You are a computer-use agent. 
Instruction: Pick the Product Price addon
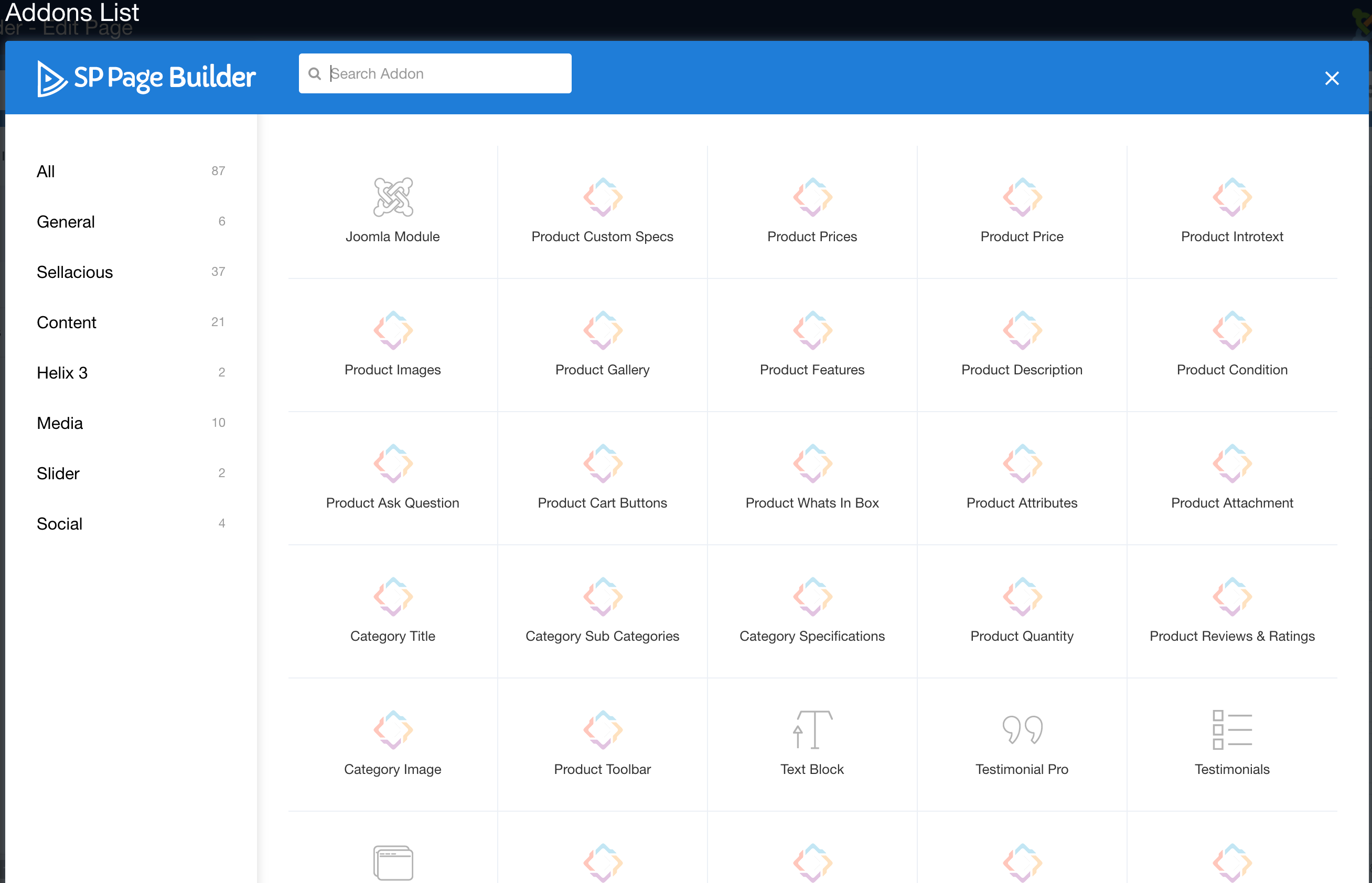click(x=1022, y=212)
